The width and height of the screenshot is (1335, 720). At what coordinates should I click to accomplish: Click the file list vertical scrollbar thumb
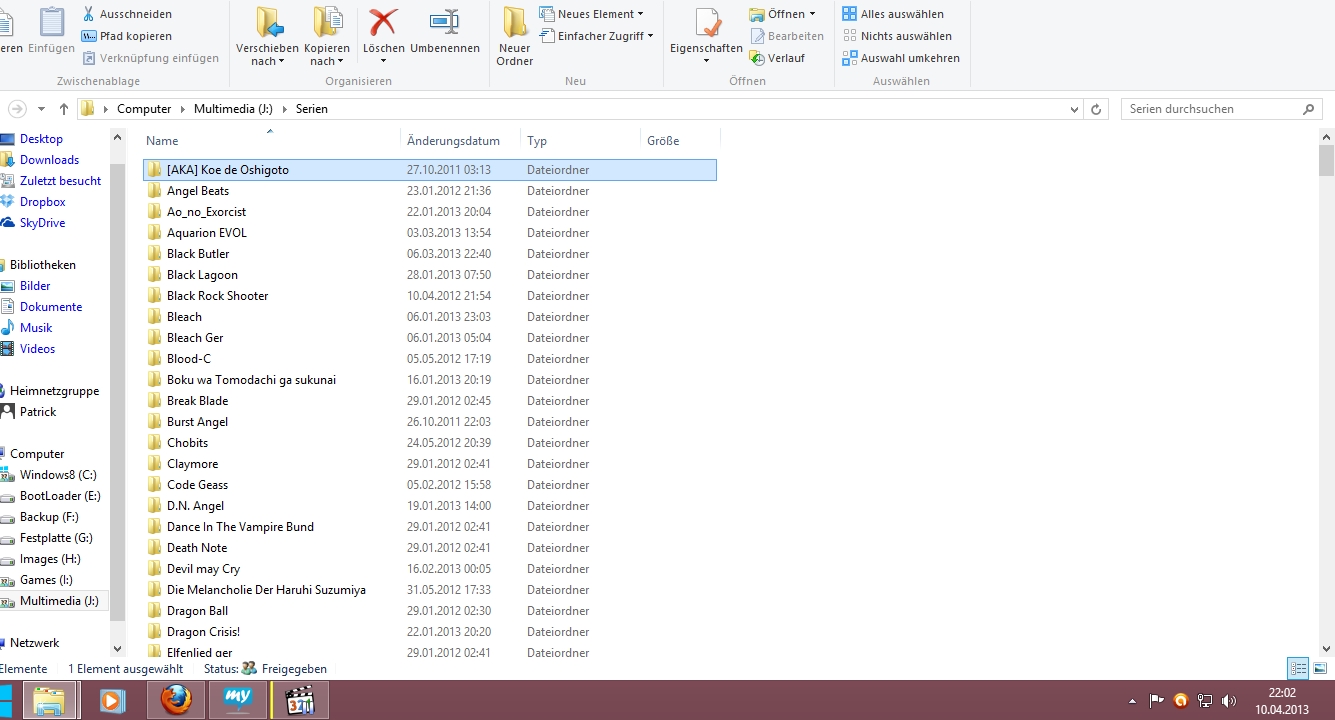(x=1326, y=160)
